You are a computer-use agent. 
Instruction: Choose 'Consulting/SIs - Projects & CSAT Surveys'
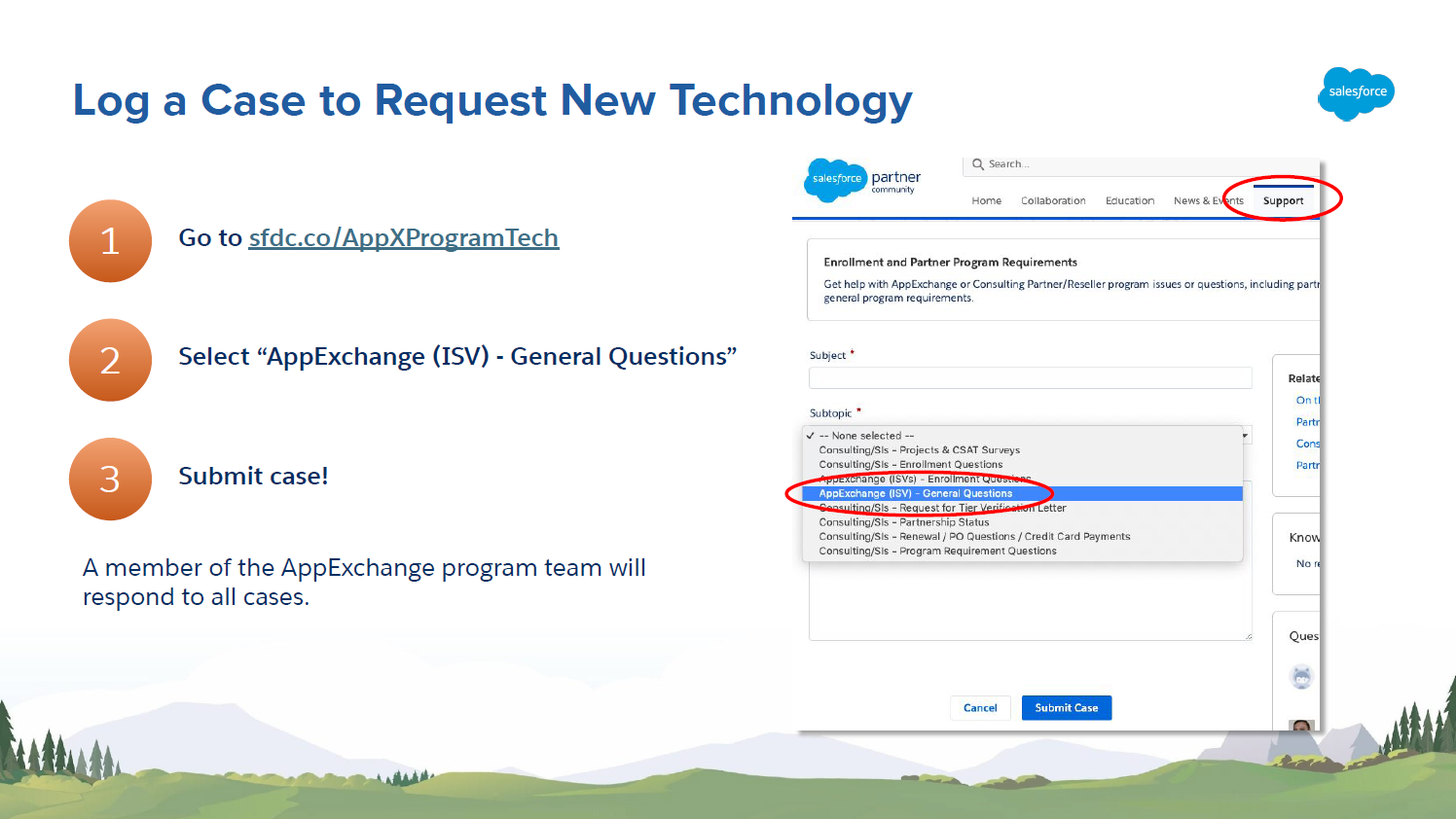coord(1023,450)
